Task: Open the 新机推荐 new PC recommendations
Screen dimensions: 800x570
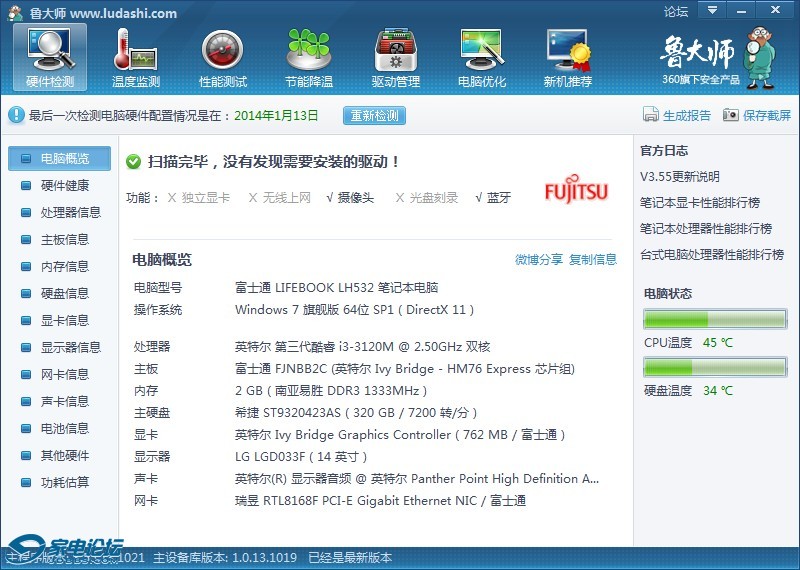Action: coord(567,57)
